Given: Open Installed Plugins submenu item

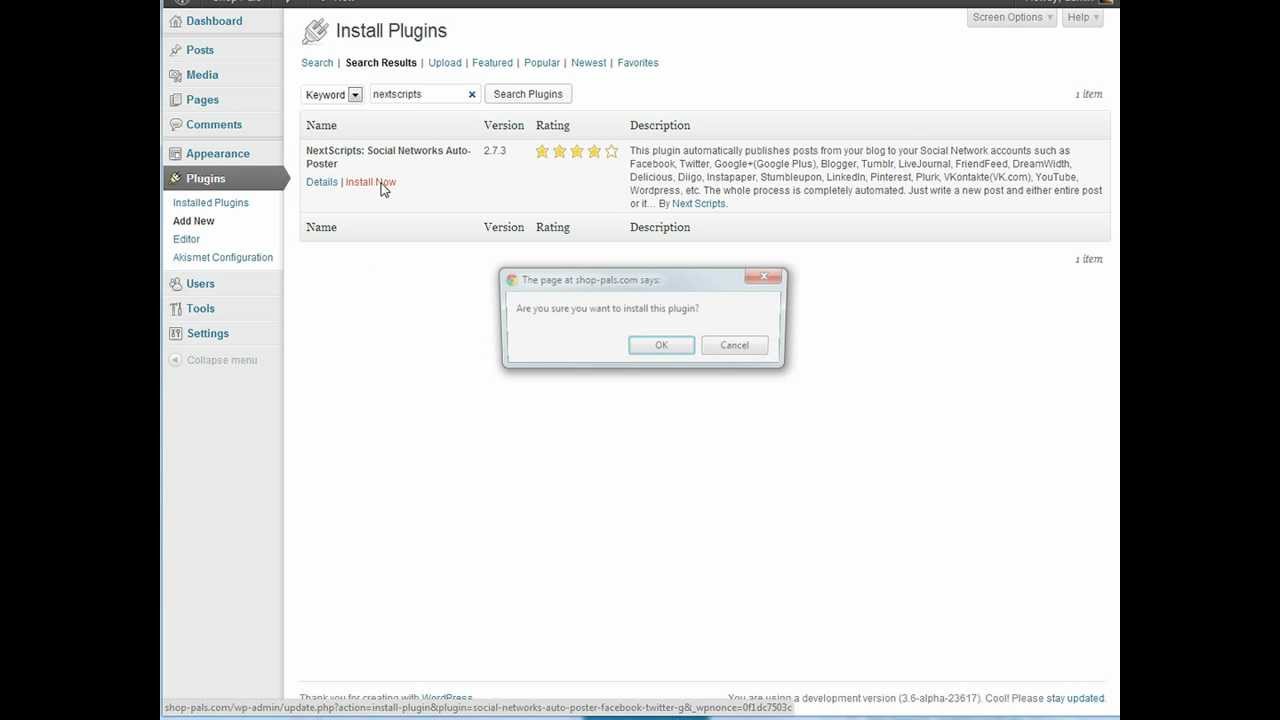Looking at the screenshot, I should (x=211, y=203).
